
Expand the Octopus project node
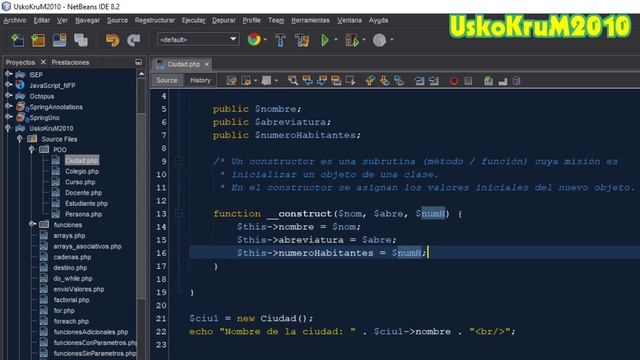(x=8, y=96)
